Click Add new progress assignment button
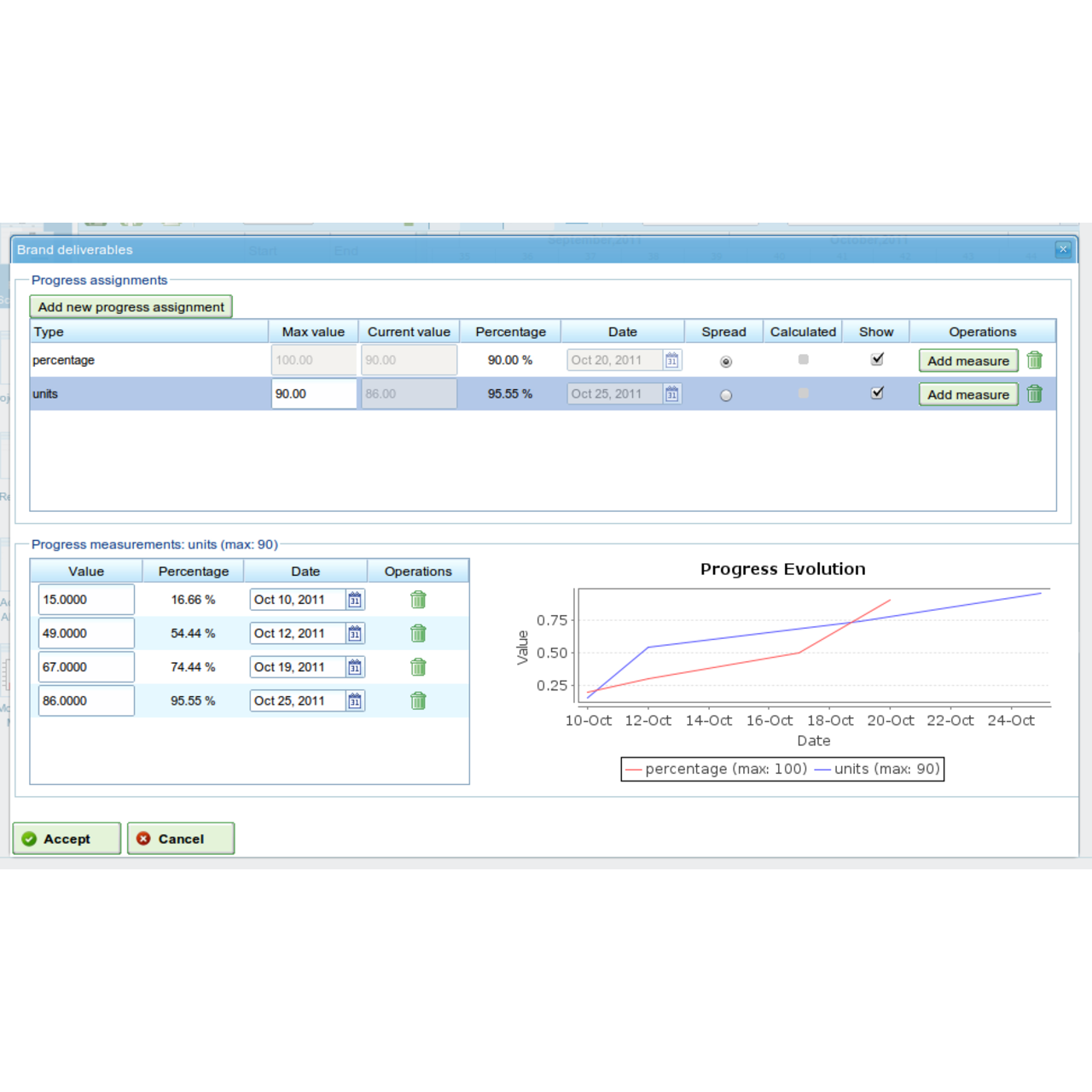This screenshot has width=1092, height=1092. pos(131,307)
